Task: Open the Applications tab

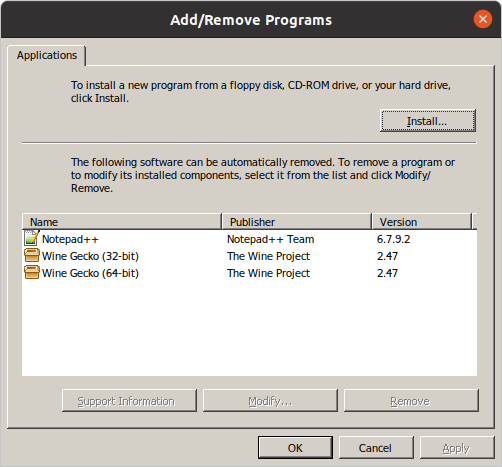Action: [x=47, y=55]
